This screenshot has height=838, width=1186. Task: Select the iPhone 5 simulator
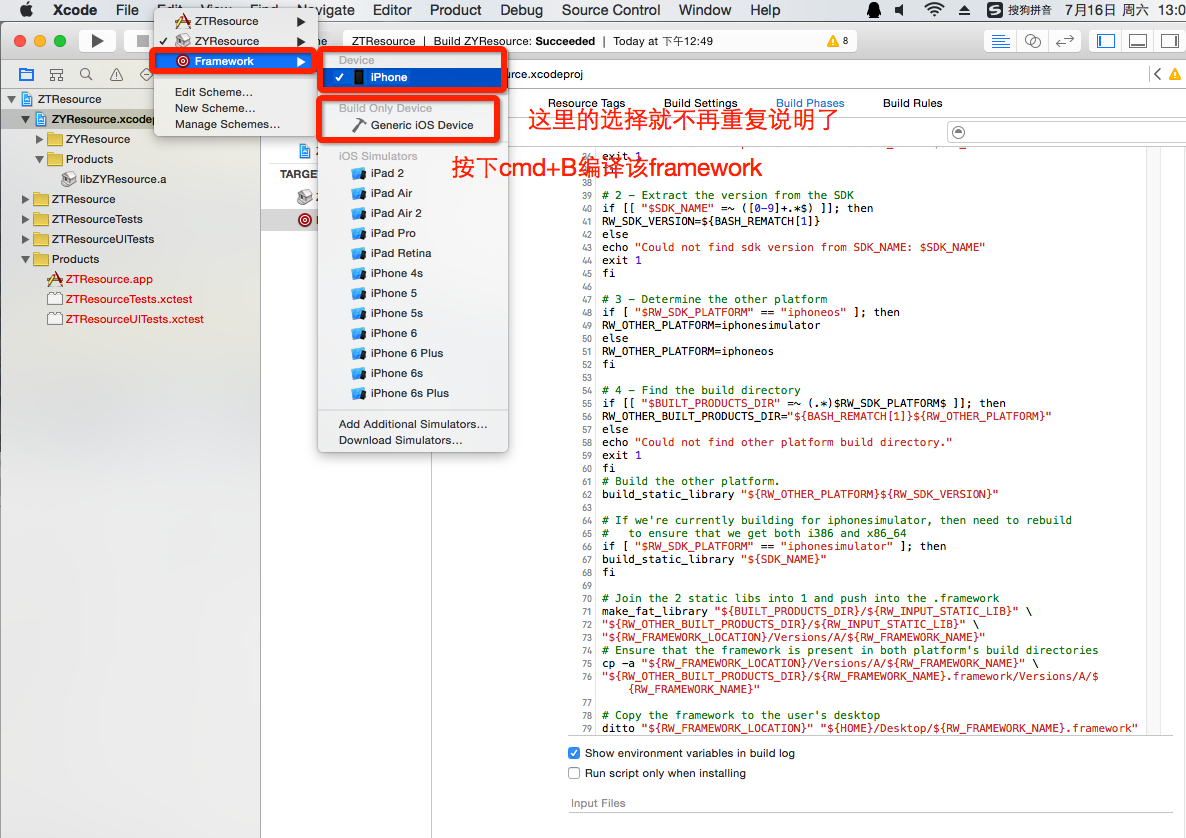(x=413, y=293)
